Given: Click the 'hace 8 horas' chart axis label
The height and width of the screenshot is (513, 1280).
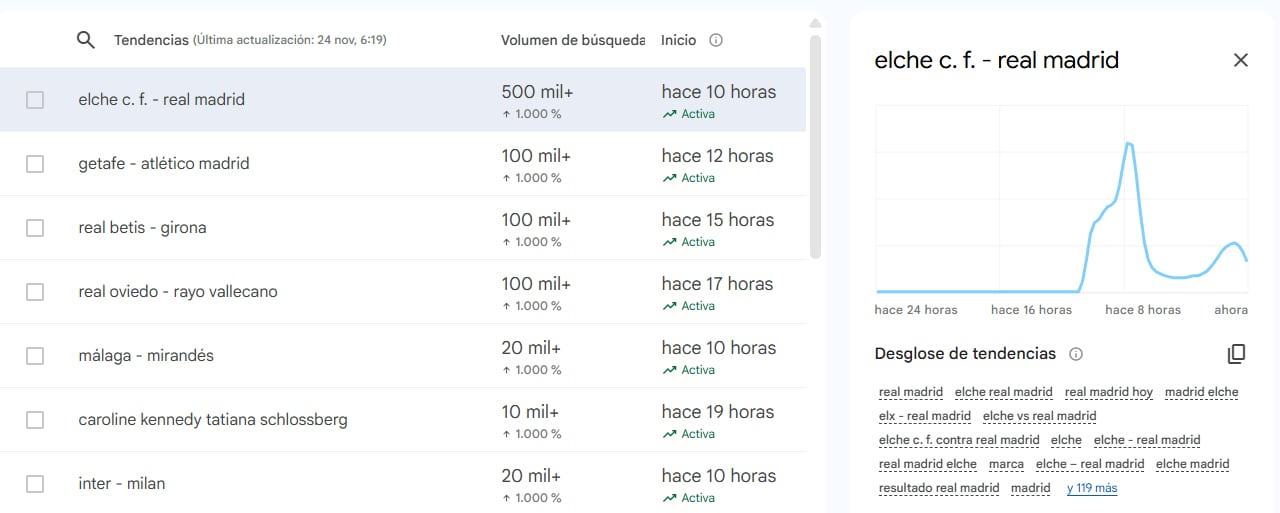Looking at the screenshot, I should [1143, 310].
